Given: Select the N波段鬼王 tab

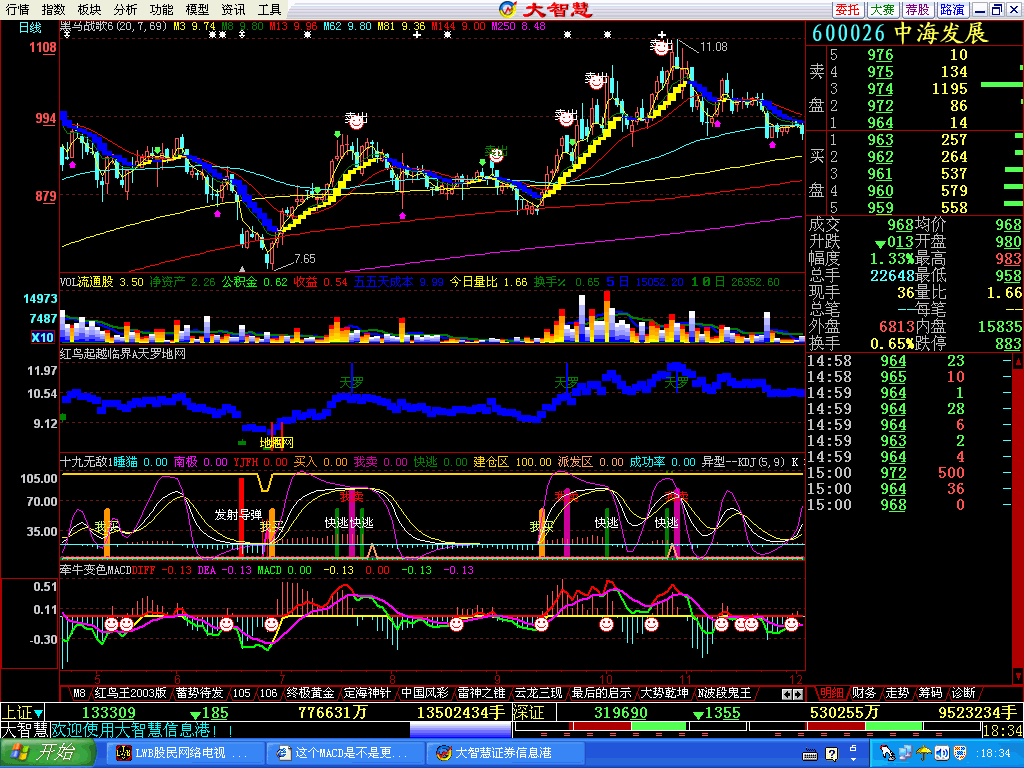Looking at the screenshot, I should pos(724,693).
